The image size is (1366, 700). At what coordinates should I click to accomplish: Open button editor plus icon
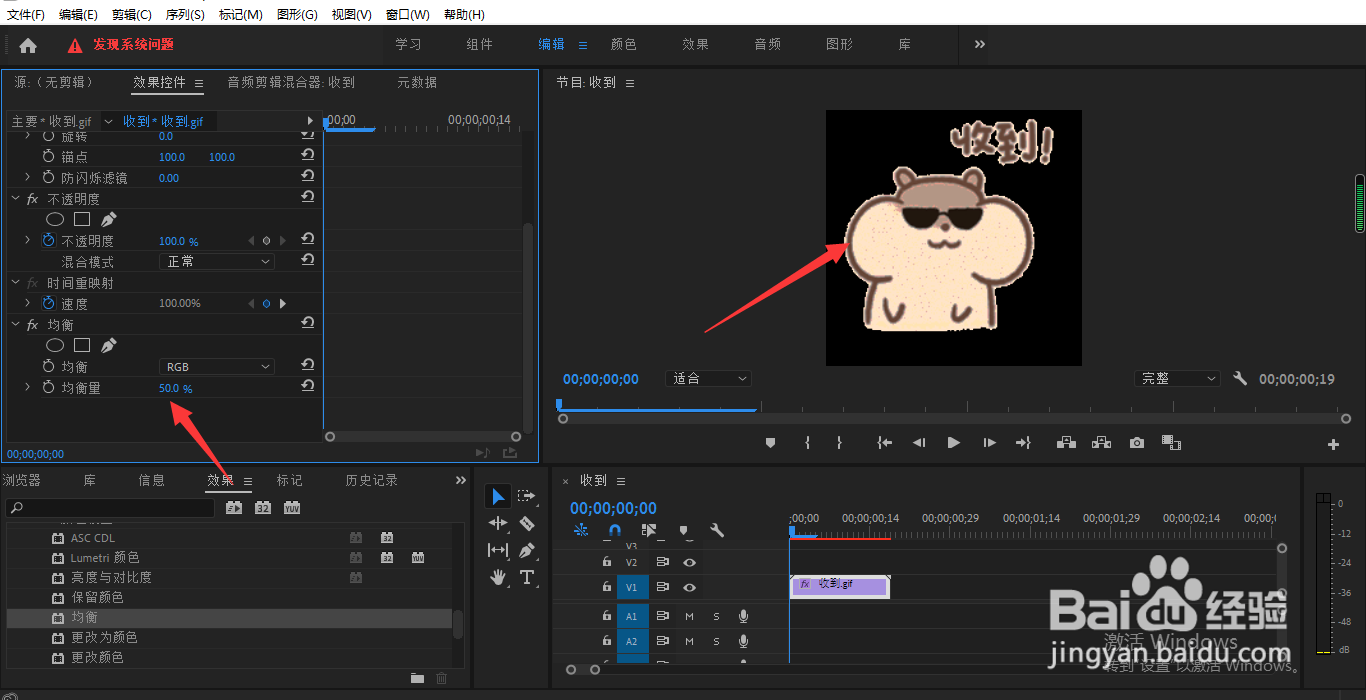coord(1333,445)
